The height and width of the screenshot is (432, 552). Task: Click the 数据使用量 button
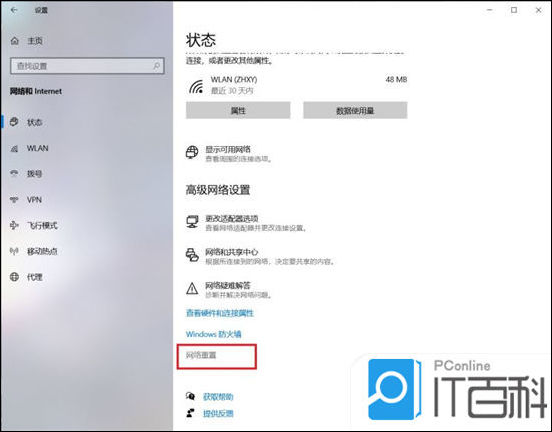(x=355, y=111)
